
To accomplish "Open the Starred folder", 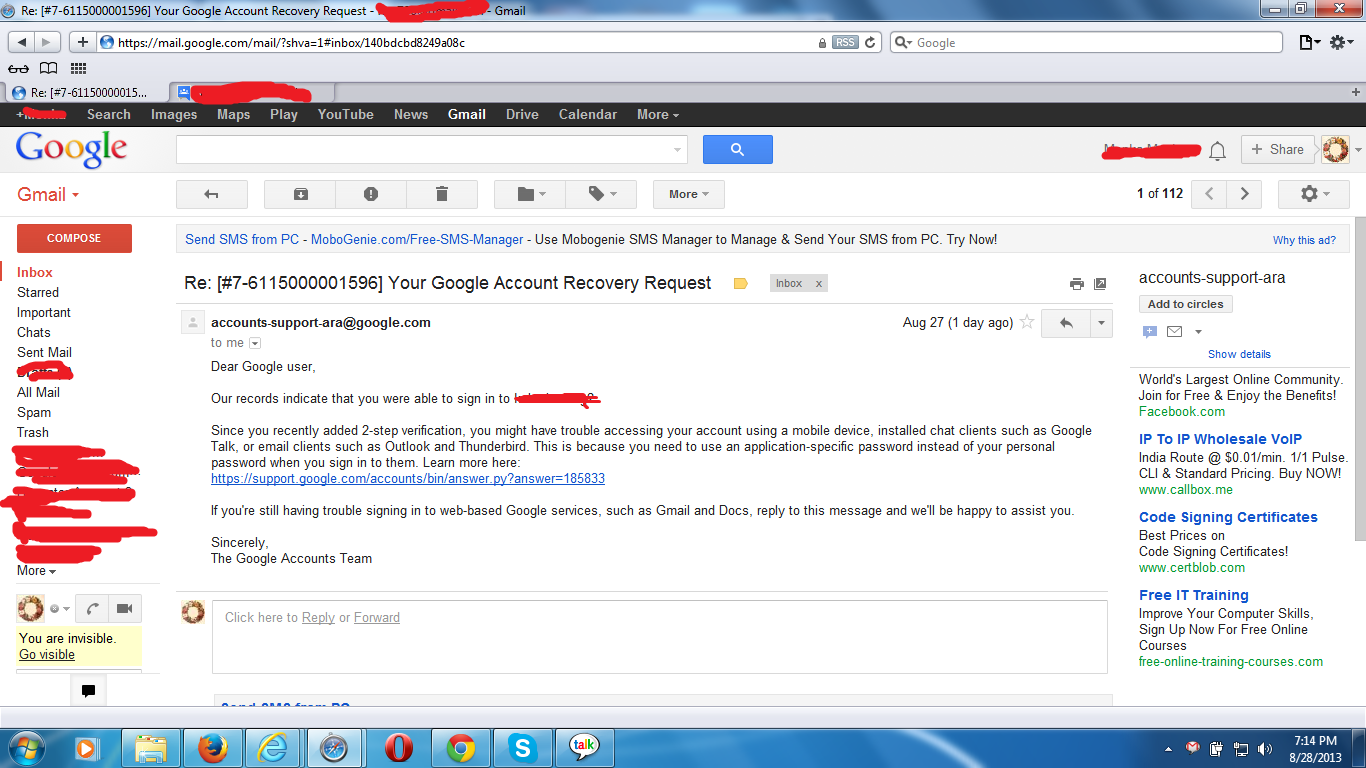I will pyautogui.click(x=38, y=292).
